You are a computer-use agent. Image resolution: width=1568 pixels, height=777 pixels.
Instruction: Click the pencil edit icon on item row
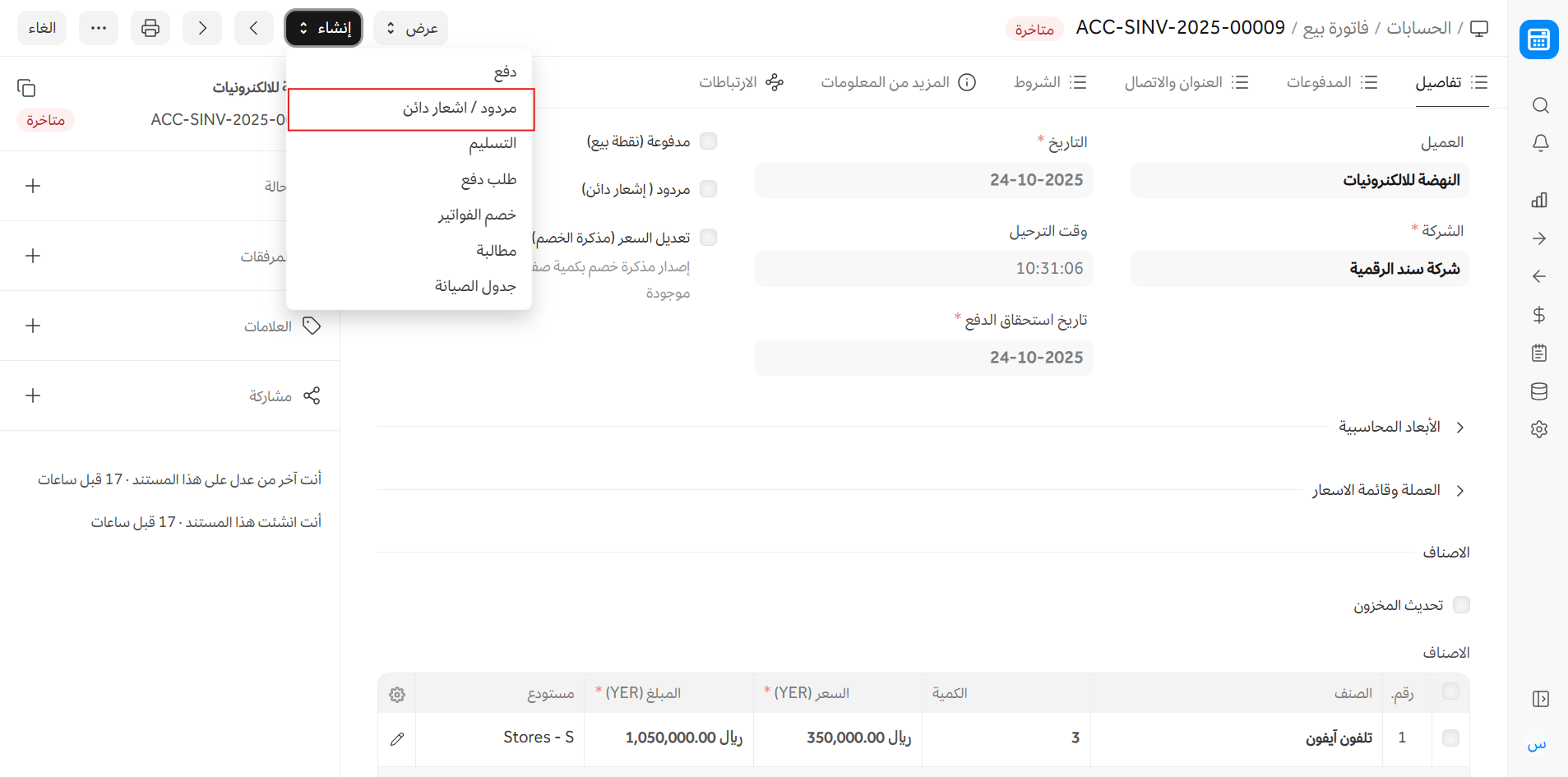[397, 738]
